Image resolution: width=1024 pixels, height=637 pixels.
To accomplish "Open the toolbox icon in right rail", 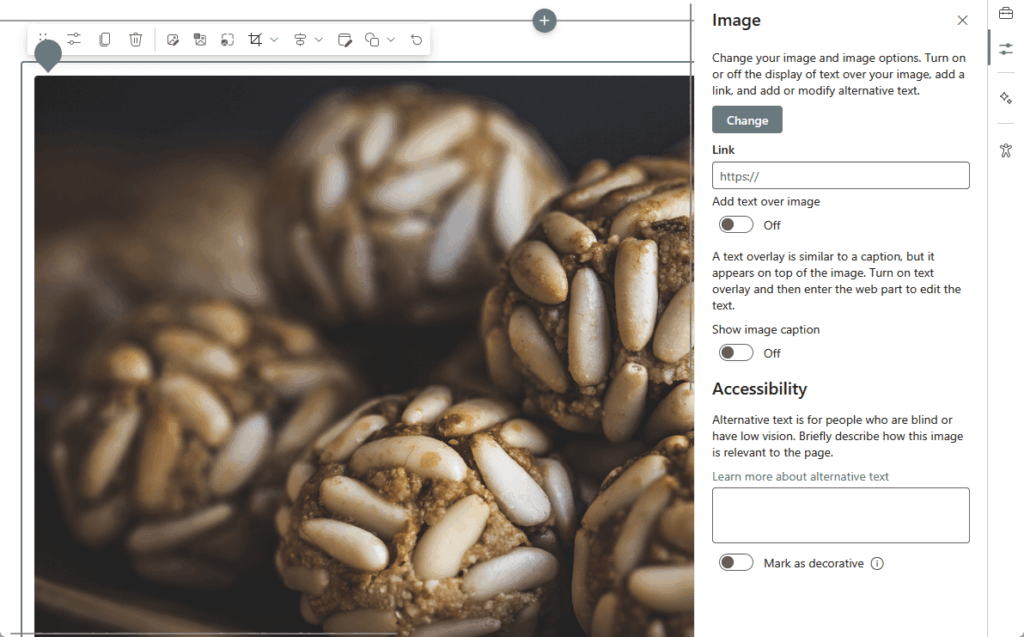I will click(1006, 13).
